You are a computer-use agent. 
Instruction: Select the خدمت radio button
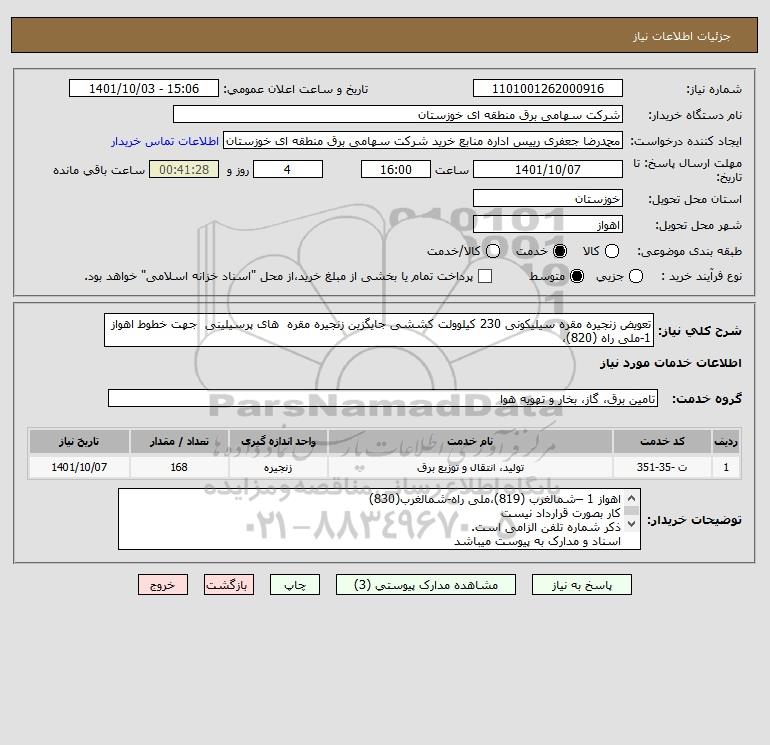(x=560, y=251)
